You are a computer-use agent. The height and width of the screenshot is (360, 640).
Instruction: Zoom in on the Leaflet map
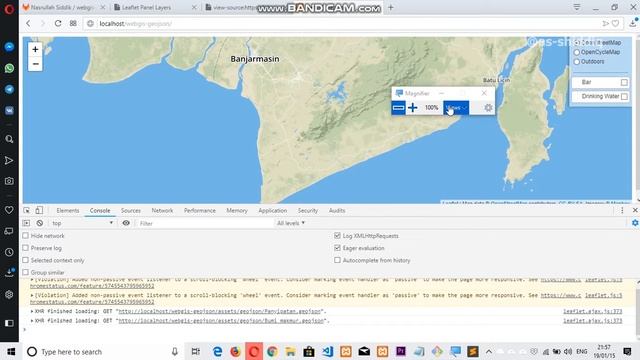[35, 50]
